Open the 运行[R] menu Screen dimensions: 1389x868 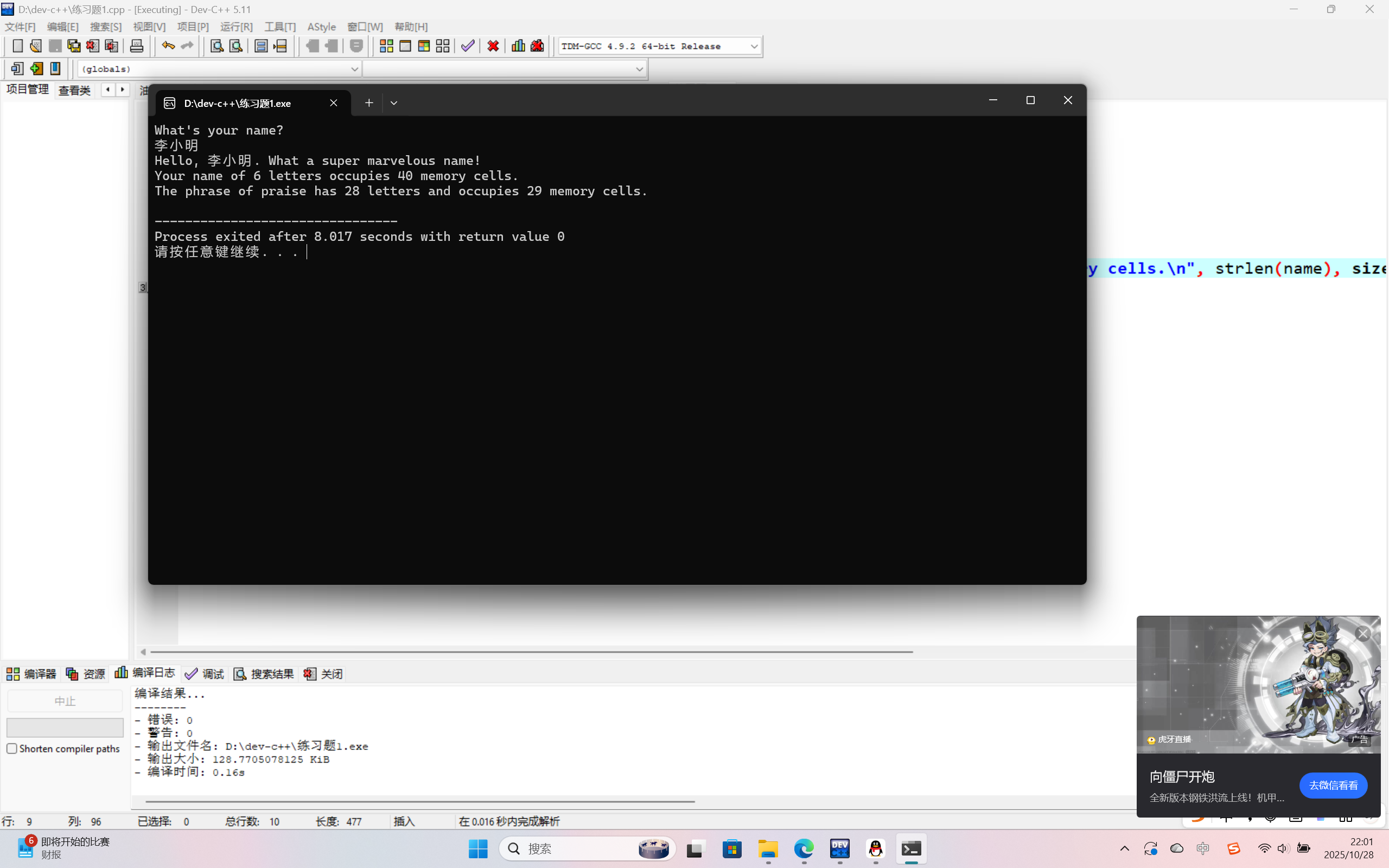236,27
